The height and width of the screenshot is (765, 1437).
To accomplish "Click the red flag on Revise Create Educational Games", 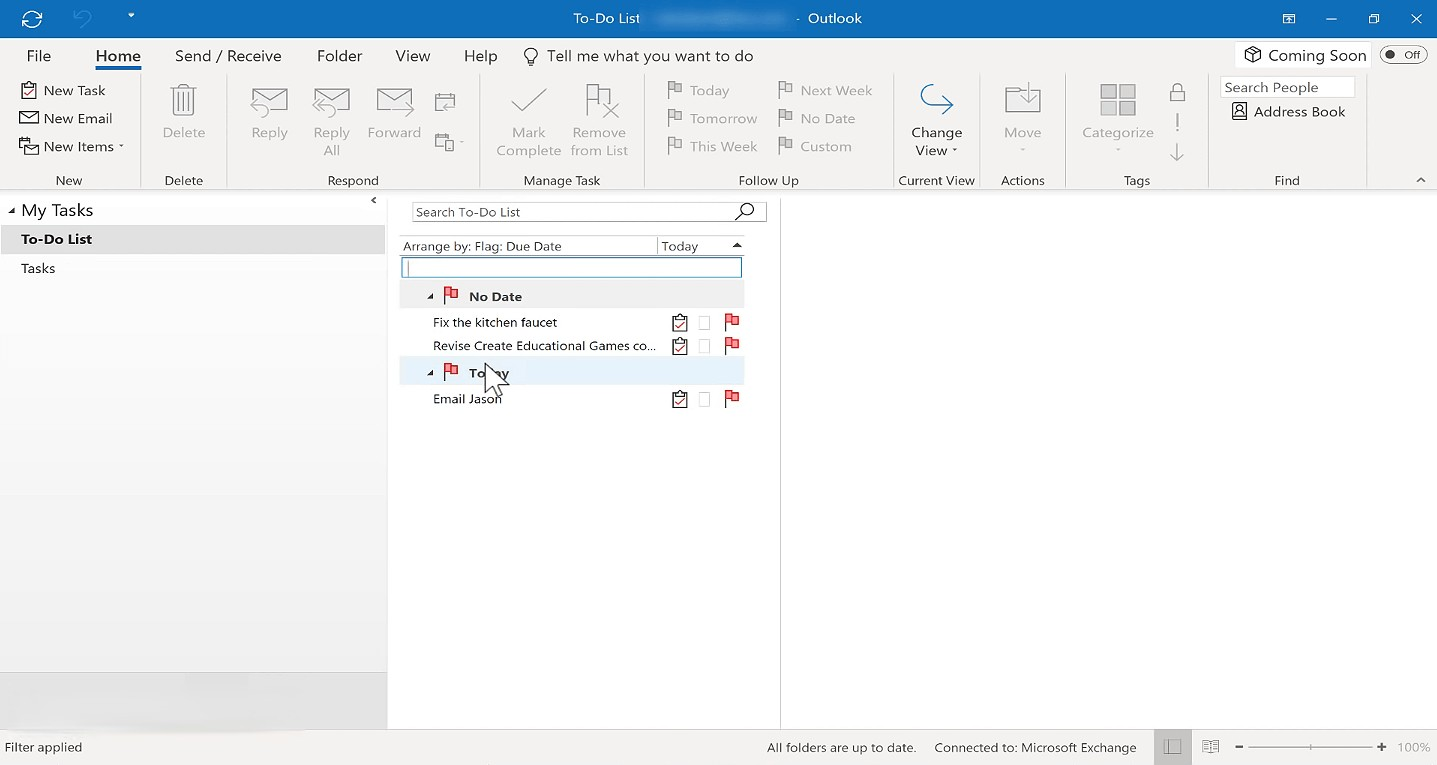I will [x=732, y=346].
